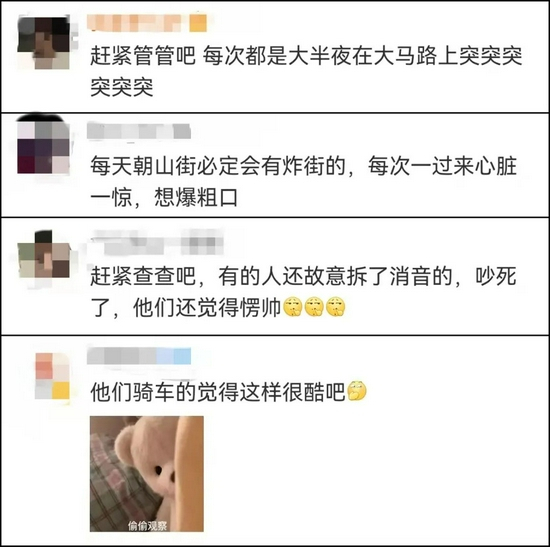Open the third commenter's blurred username

click(157, 242)
